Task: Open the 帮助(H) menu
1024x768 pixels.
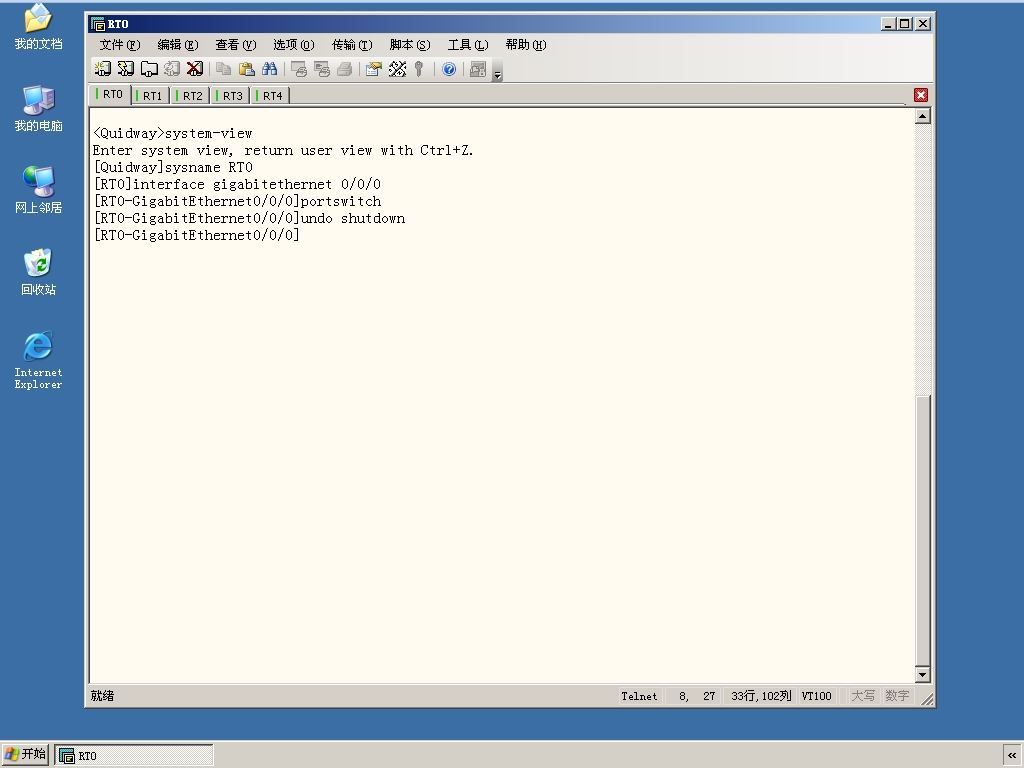Action: click(x=526, y=44)
